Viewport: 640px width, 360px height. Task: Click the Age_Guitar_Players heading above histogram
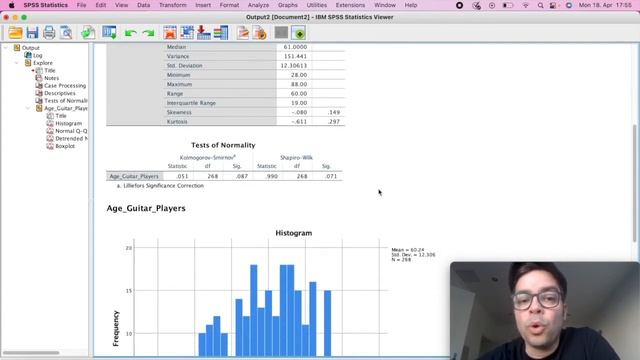coord(146,208)
